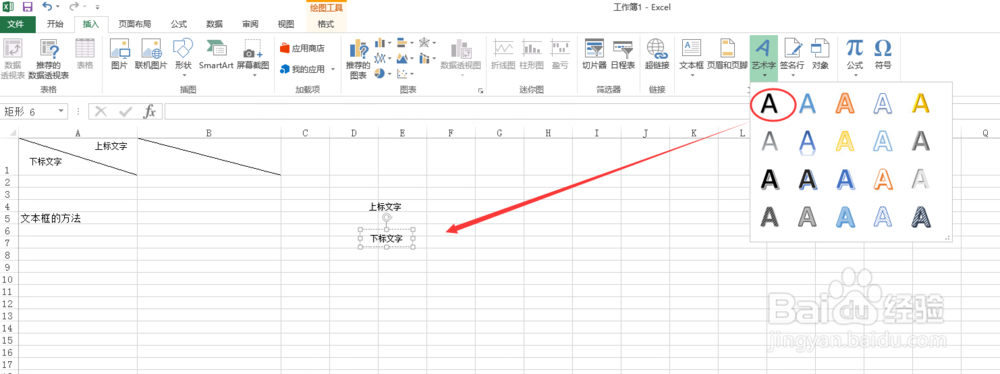The image size is (1000, 374).
Task: Choose the bold blue WordArt style in third row
Action: click(846, 179)
